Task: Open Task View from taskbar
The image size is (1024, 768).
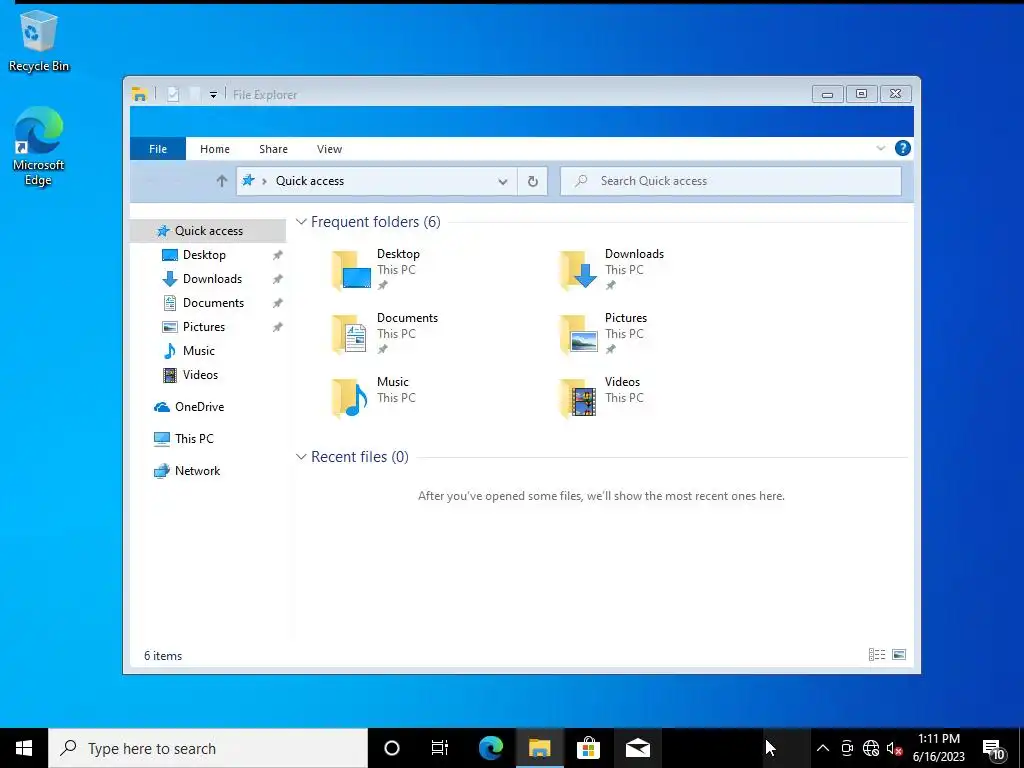Action: 440,748
